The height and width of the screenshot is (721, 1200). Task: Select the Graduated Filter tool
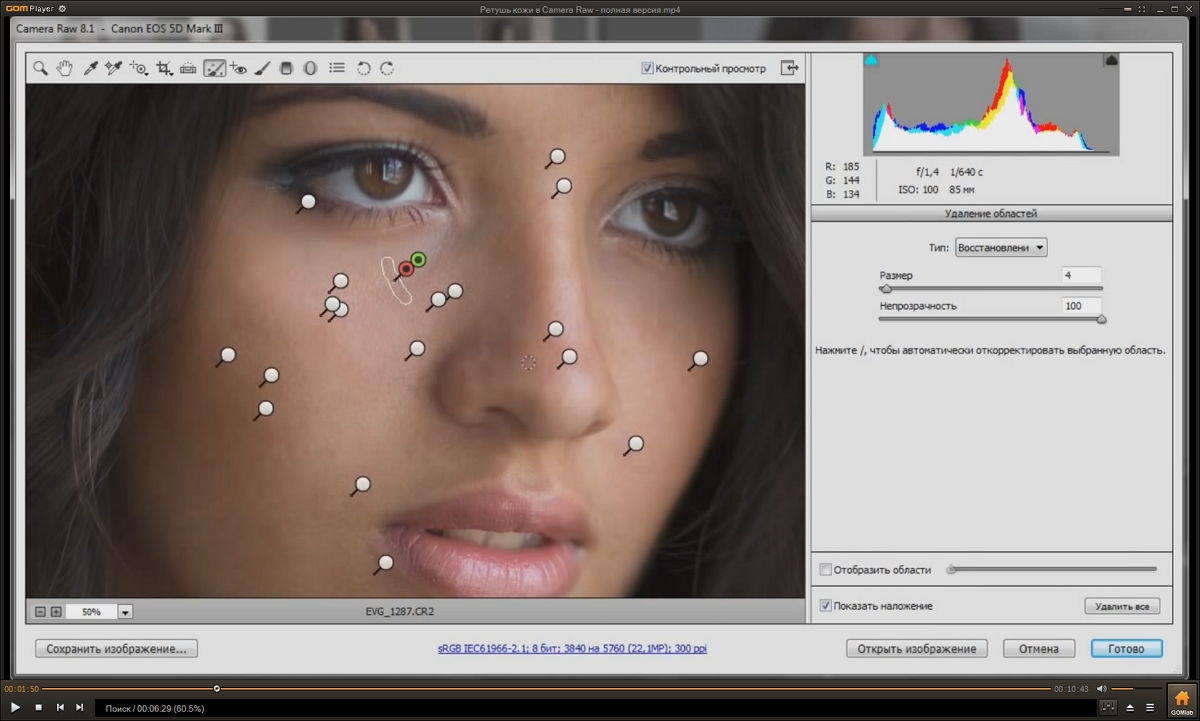tap(285, 68)
